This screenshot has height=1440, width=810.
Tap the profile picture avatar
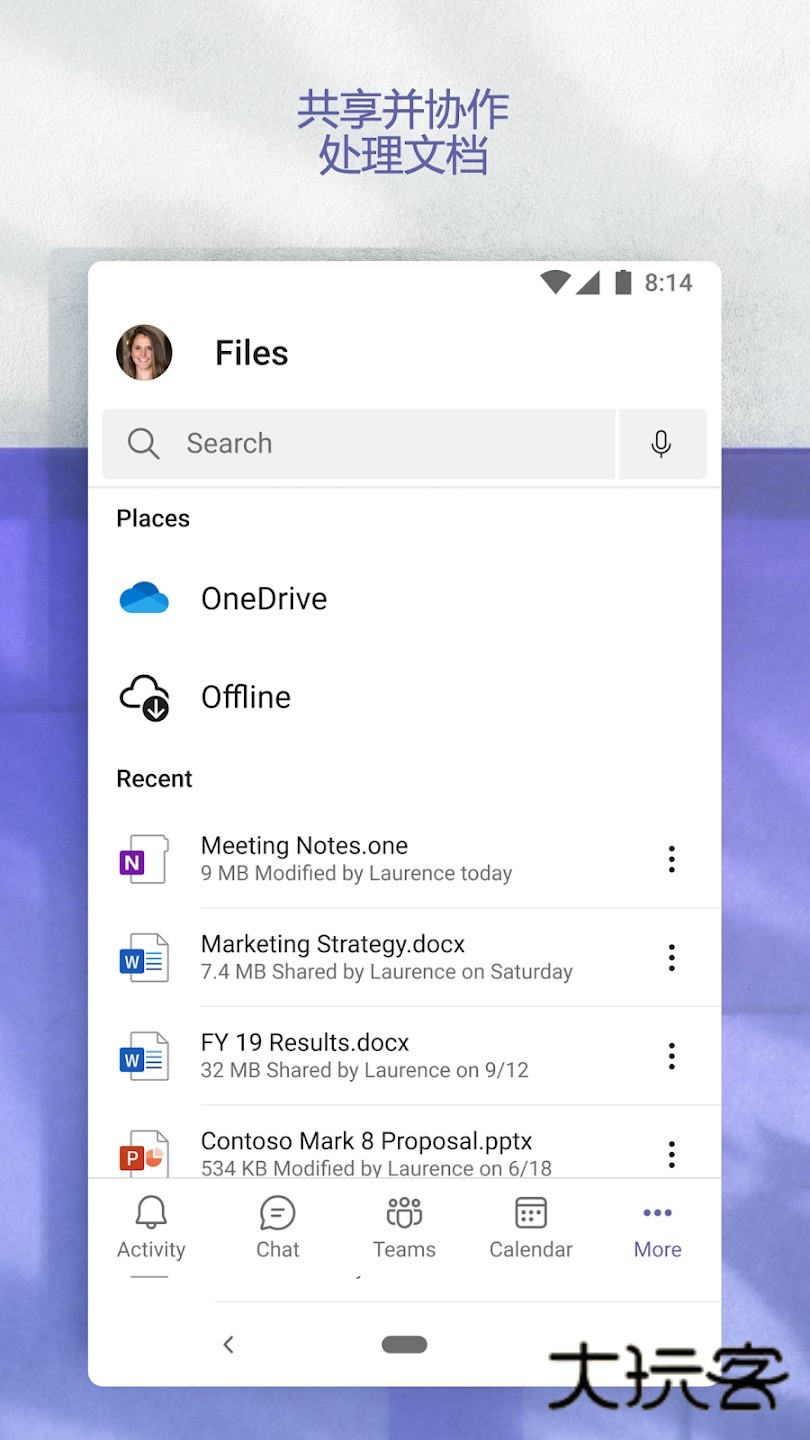[144, 352]
